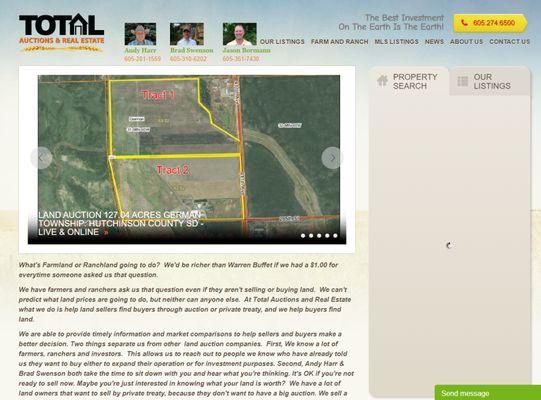Viewport: 541px width, 400px height.
Task: Click the paragraph starting 'What's Farmland or Ranchland'
Action: (178, 270)
